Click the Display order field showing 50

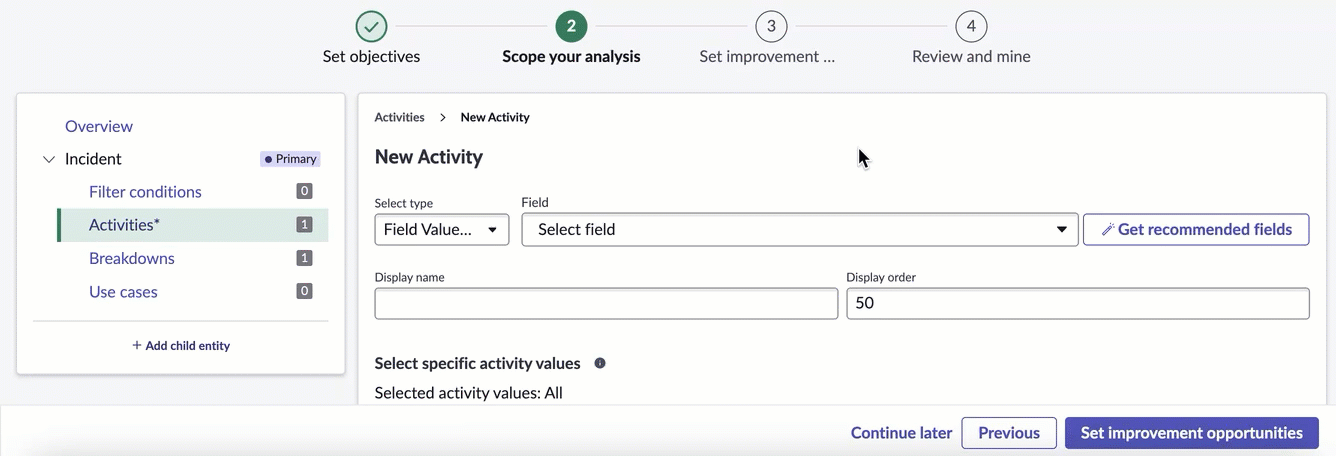point(1078,304)
